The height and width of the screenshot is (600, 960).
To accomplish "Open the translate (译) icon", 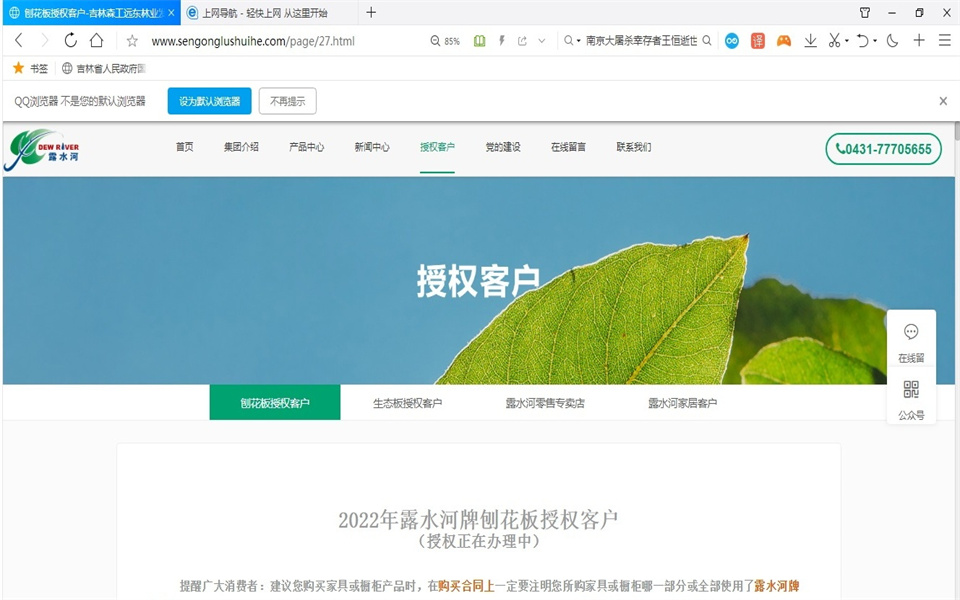I will click(757, 40).
